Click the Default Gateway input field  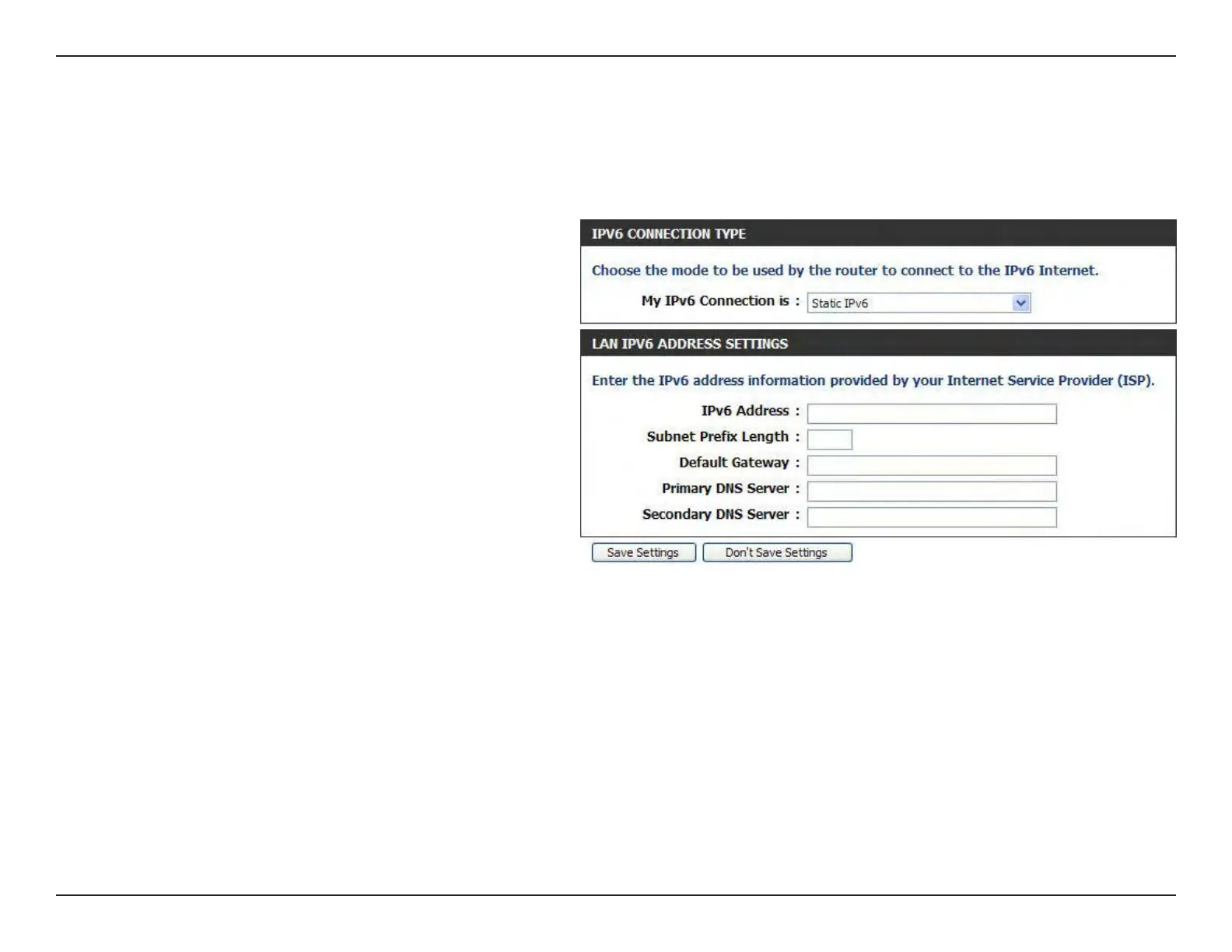[932, 465]
